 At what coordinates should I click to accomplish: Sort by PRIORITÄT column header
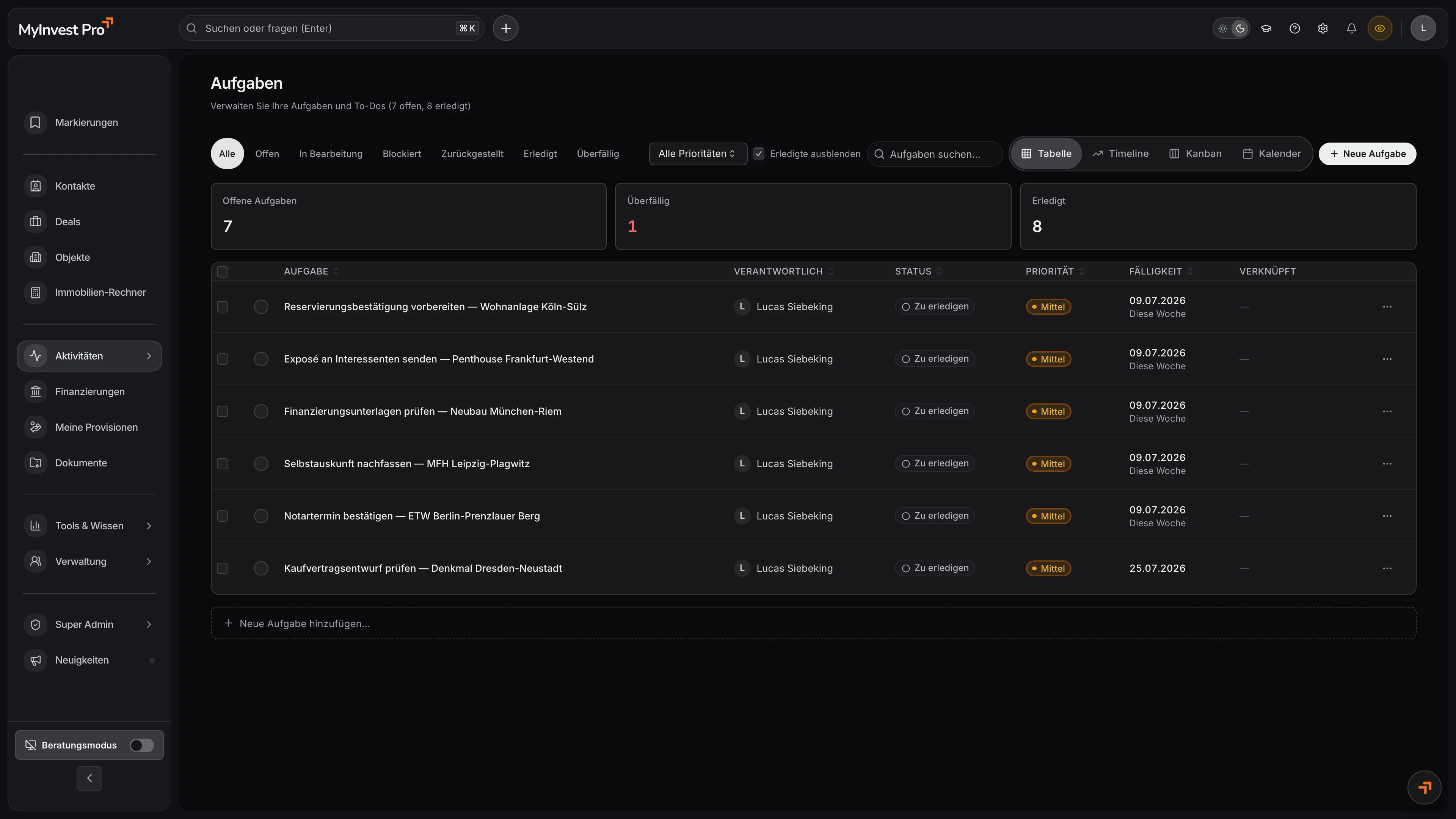1055,271
